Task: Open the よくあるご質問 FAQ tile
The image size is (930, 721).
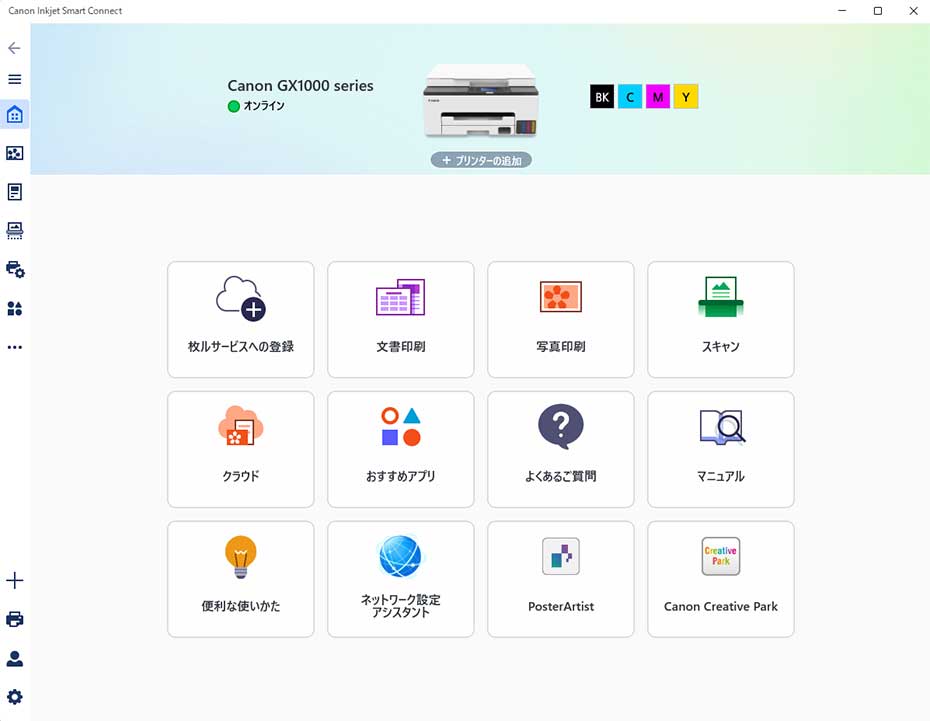Action: (560, 449)
